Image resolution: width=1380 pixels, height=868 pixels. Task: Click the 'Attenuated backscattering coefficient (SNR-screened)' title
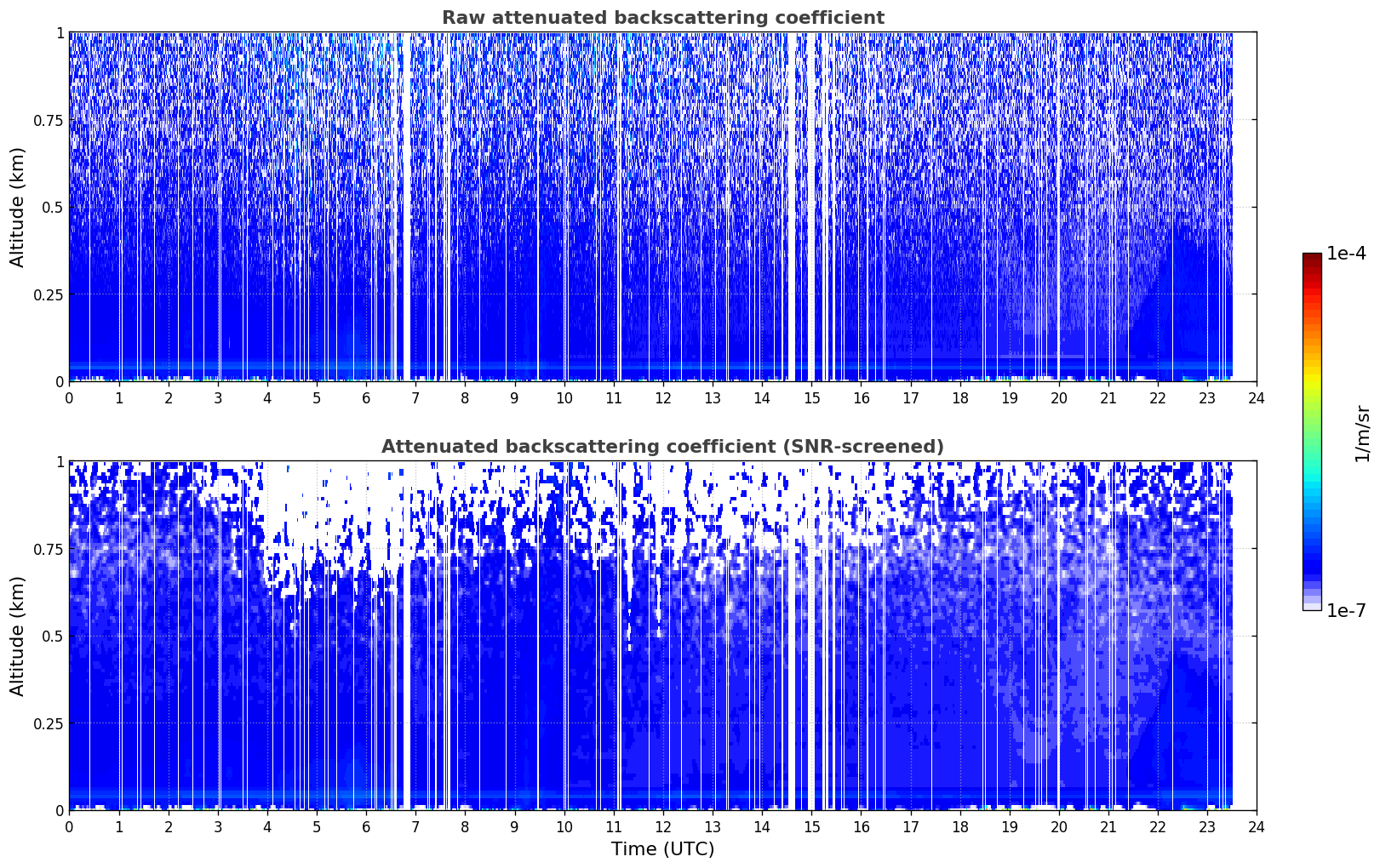click(662, 447)
